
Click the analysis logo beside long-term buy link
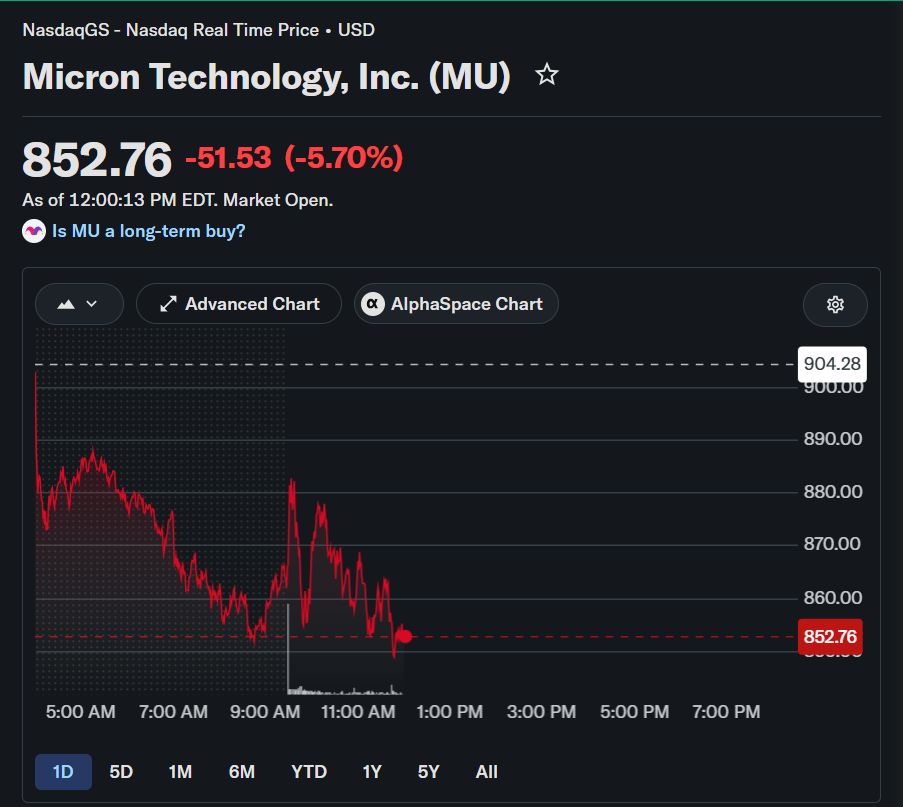point(34,231)
